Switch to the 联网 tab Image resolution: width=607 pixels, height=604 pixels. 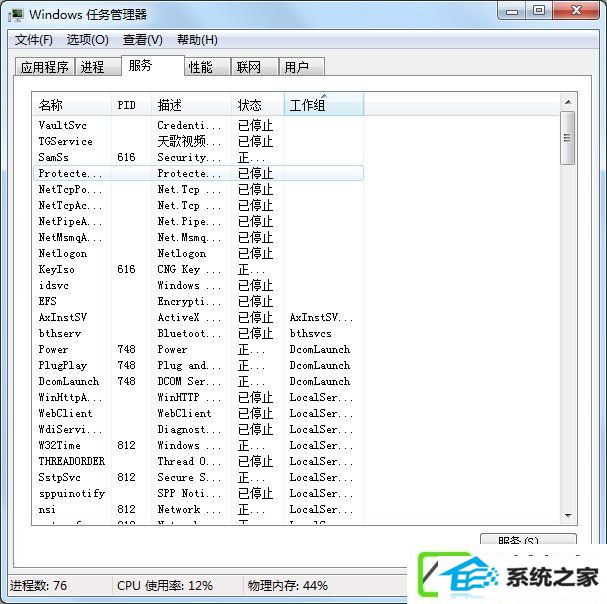tap(255, 67)
